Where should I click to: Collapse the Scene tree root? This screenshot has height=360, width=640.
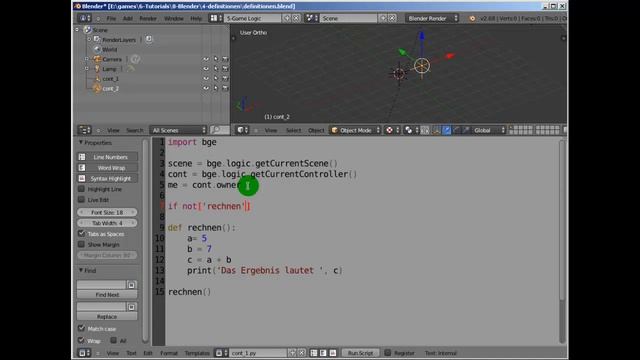pos(77,30)
